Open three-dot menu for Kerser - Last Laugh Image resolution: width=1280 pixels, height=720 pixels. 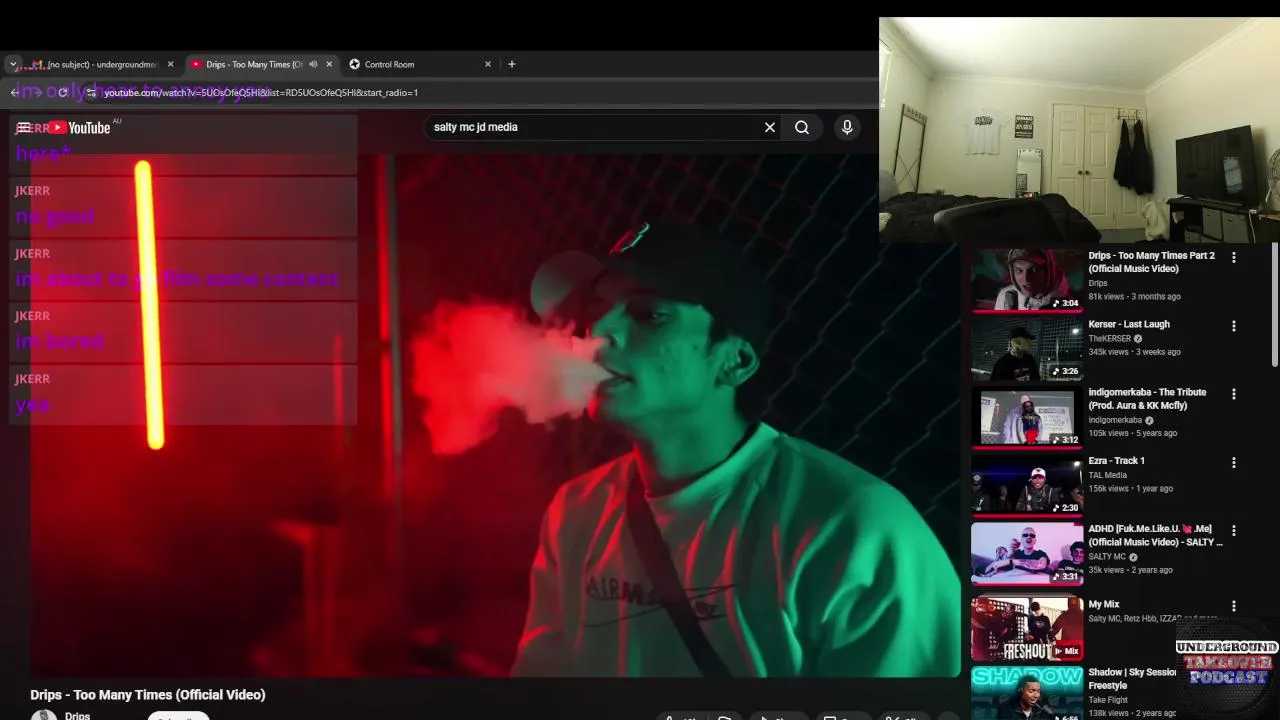pos(1233,326)
